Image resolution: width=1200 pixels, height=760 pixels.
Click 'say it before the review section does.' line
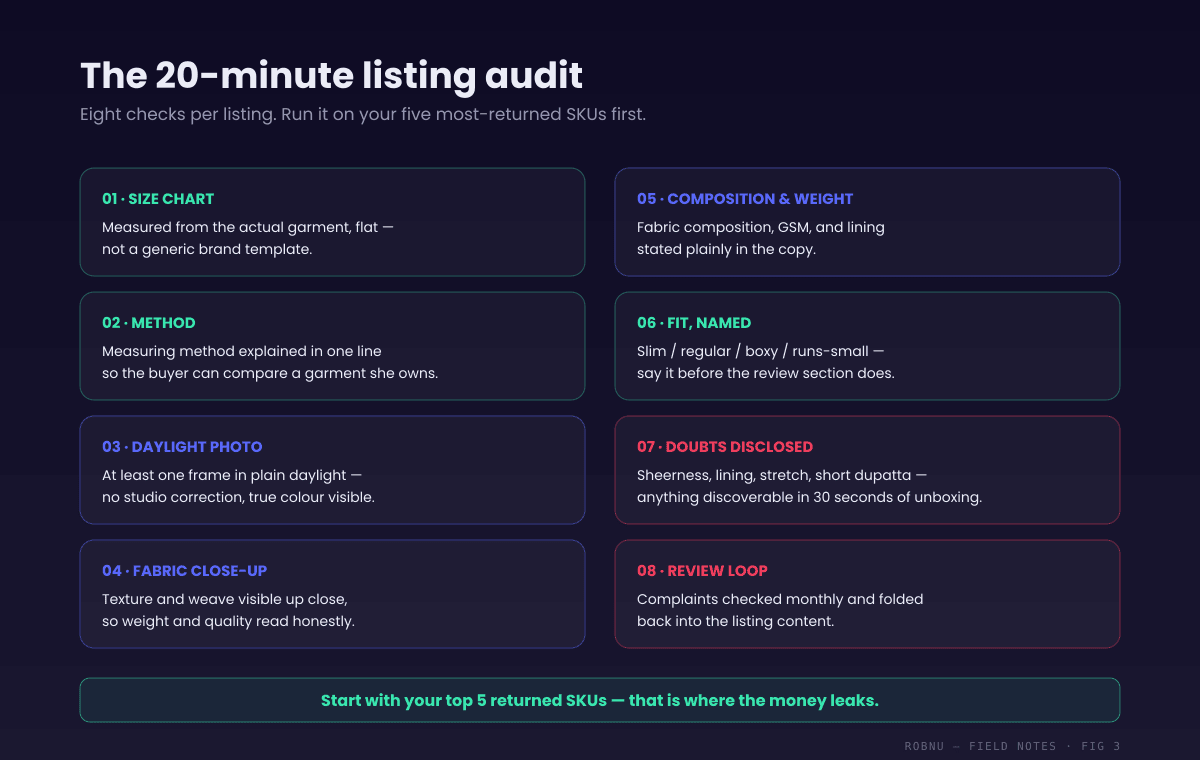(x=766, y=373)
